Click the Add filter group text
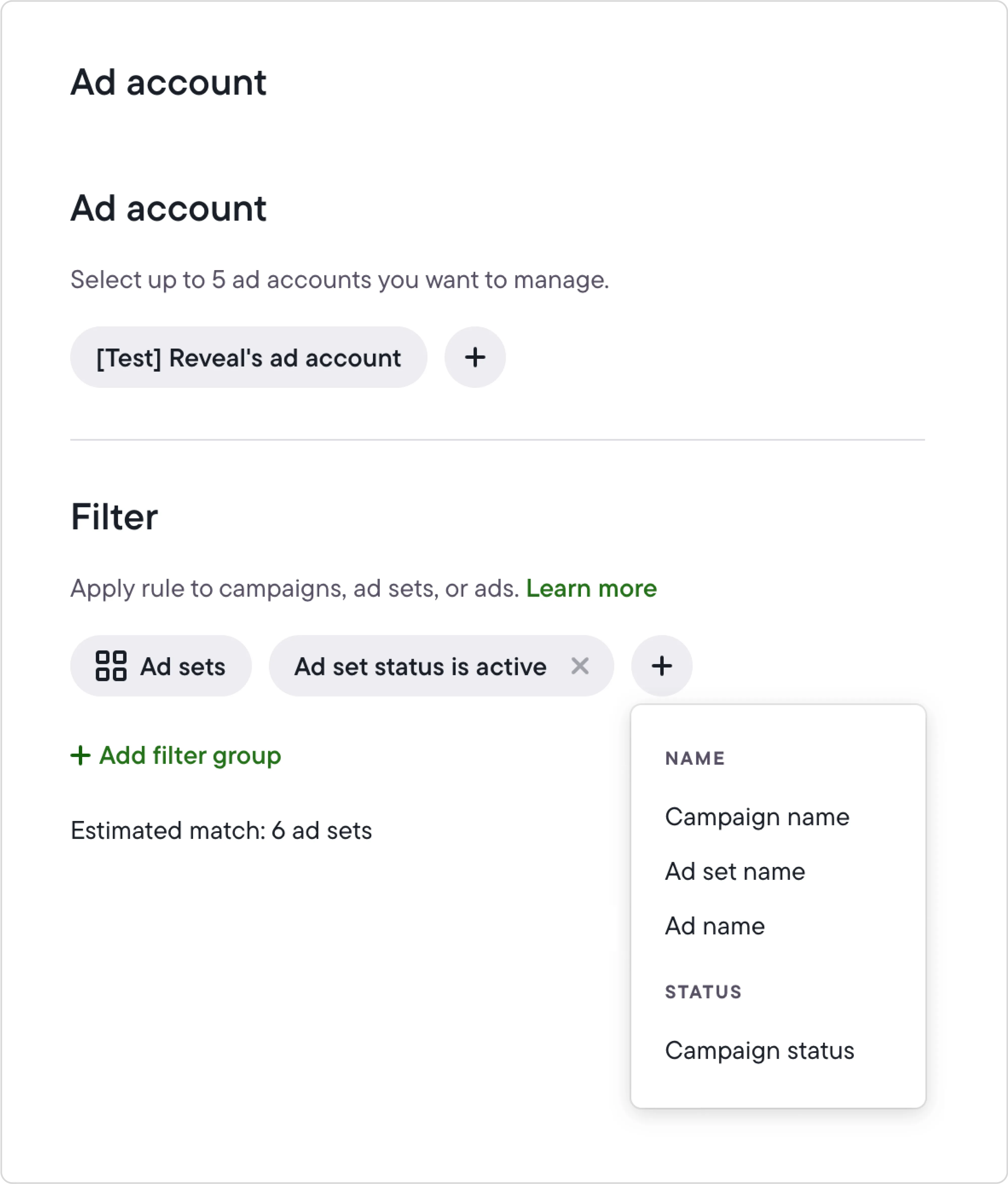1008x1184 pixels. 190,755
